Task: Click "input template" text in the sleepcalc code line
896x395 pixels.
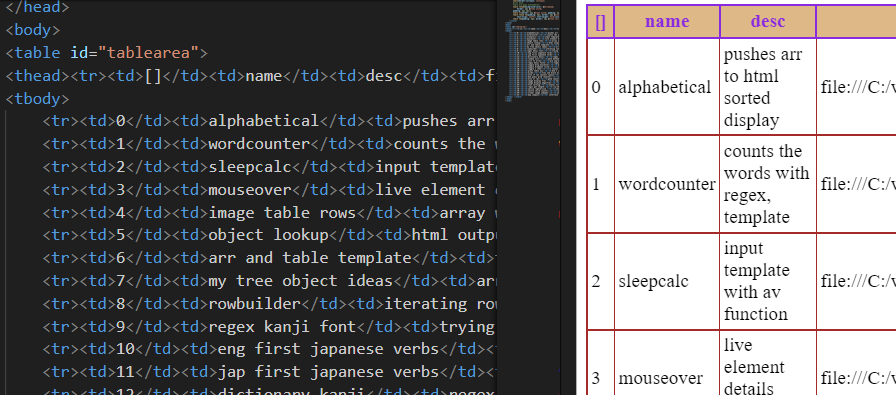Action: coord(436,167)
